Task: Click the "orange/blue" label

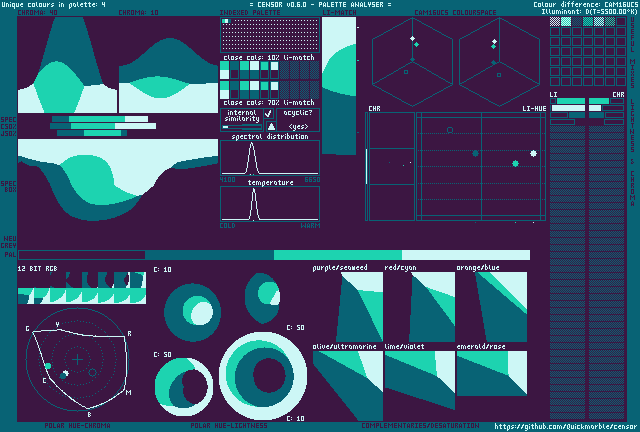Action: tap(478, 268)
